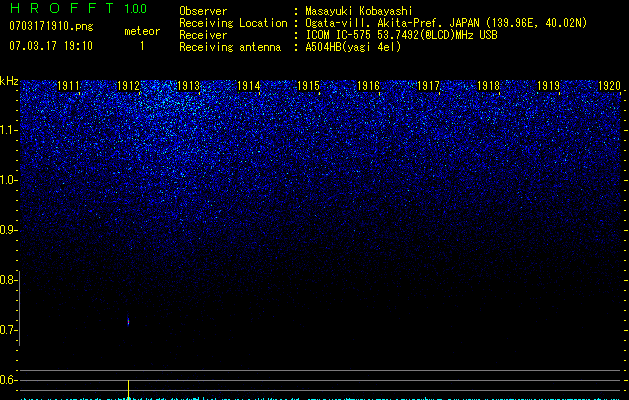629x400 pixels.
Task: Click the 1920 time marker
Action: [609, 86]
